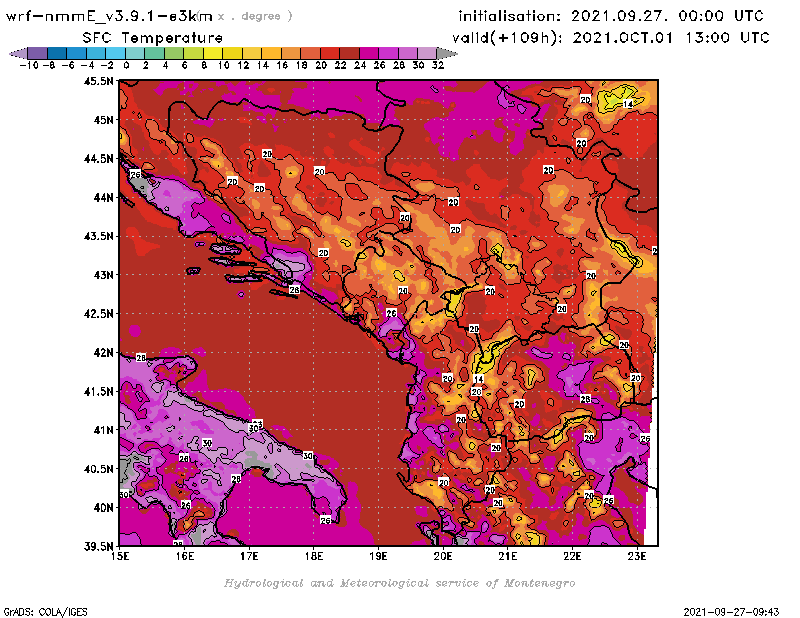Click the '44.5N' latitude label

tap(98, 158)
